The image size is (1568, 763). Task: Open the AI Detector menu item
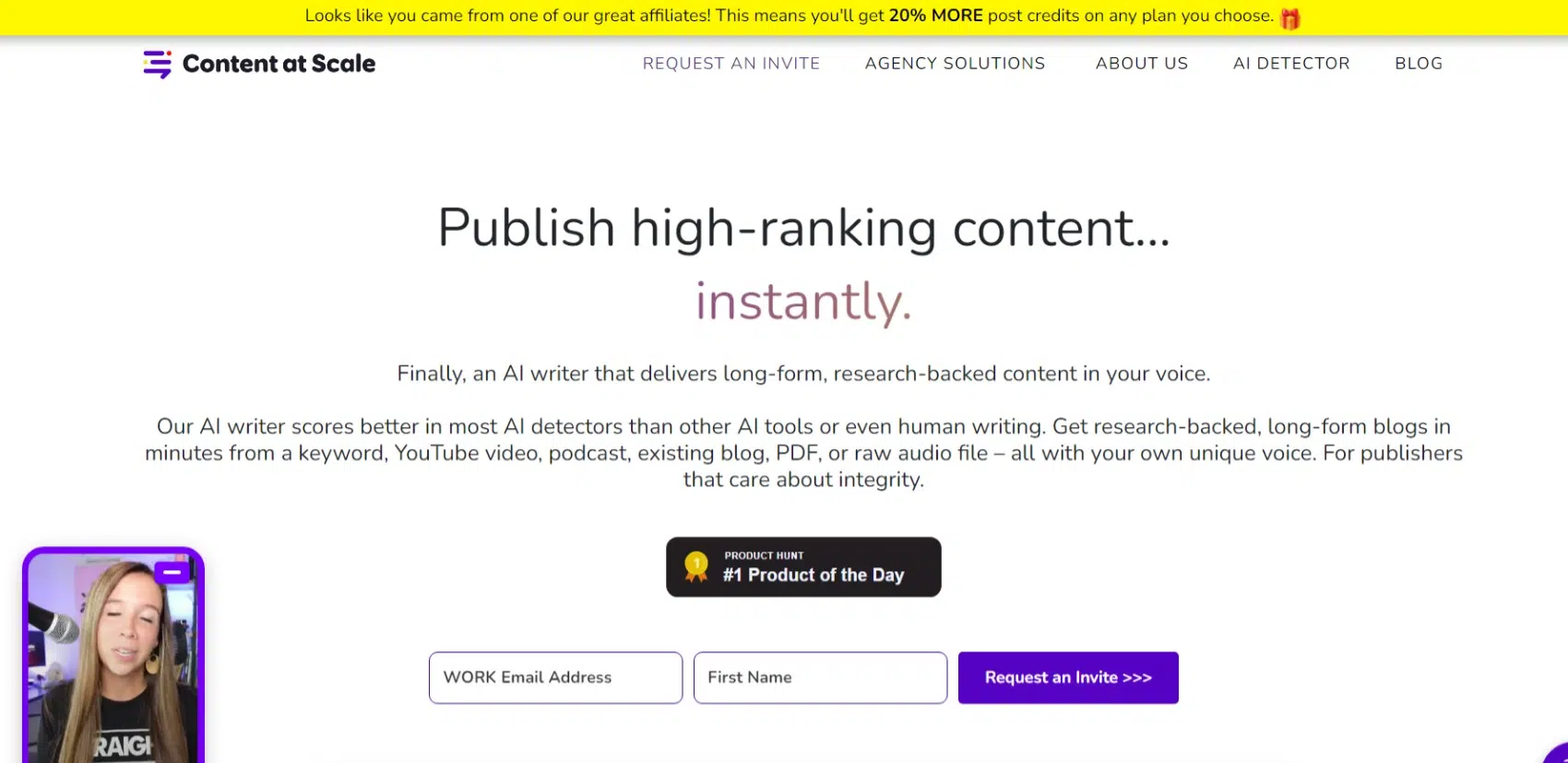click(1291, 64)
